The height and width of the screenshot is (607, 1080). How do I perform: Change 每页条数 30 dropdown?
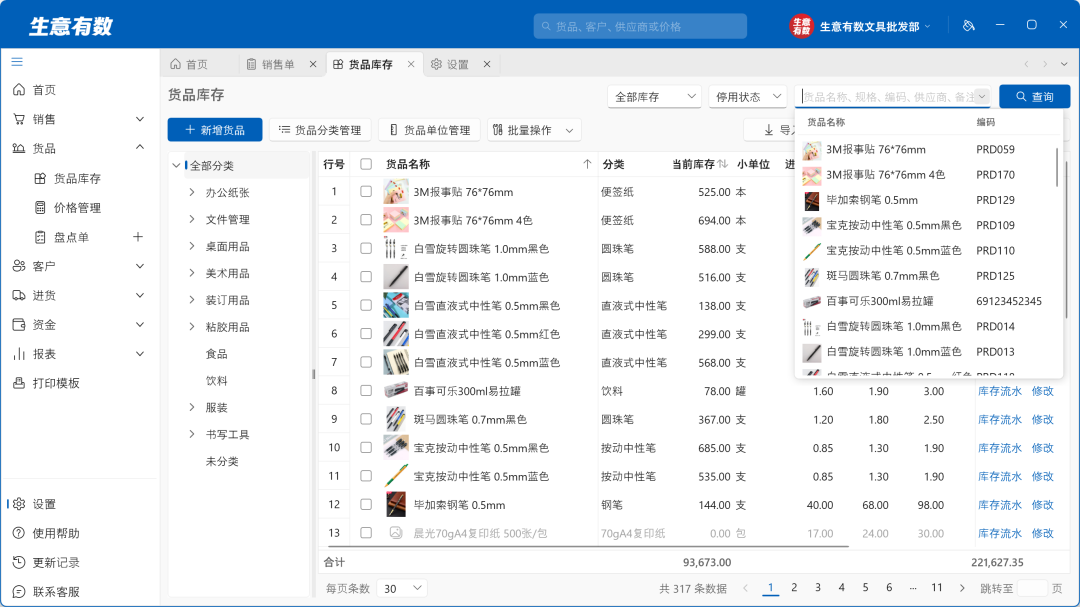pyautogui.click(x=402, y=588)
